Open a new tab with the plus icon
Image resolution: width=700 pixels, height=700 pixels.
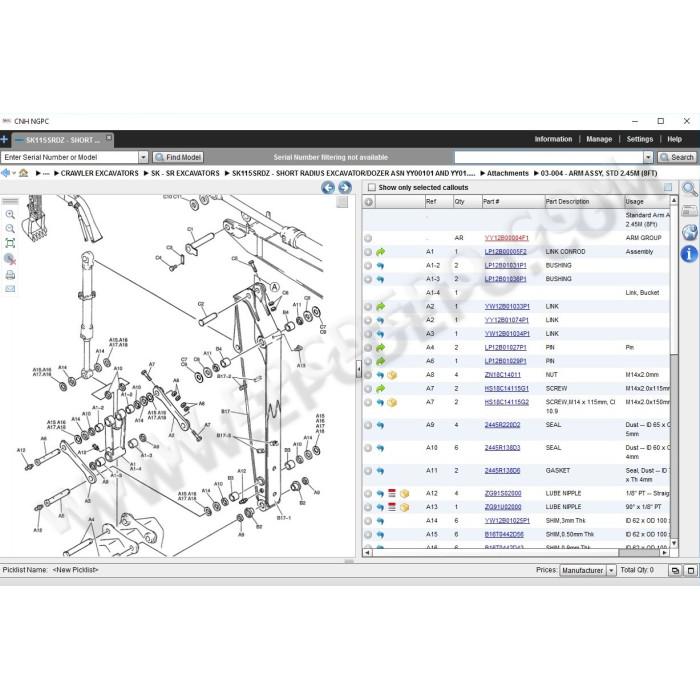click(x=4, y=140)
